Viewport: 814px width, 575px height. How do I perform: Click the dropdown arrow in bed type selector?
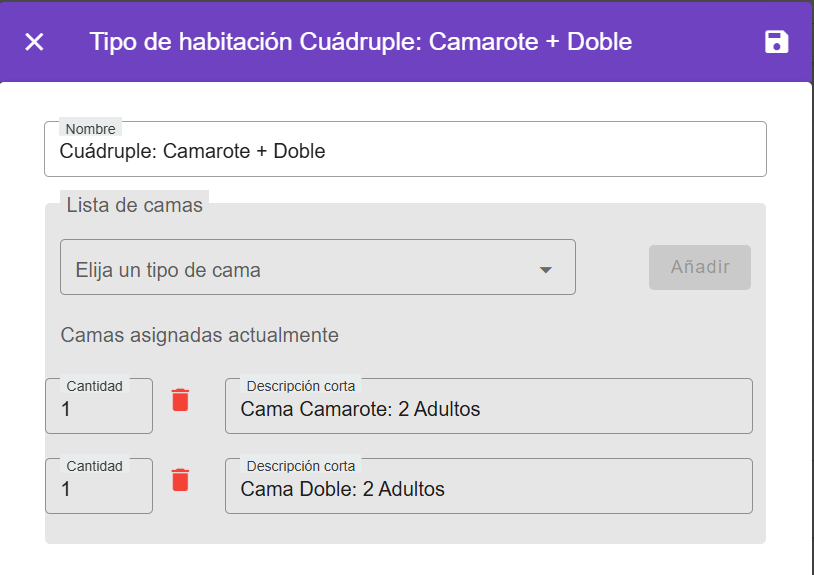point(546,270)
